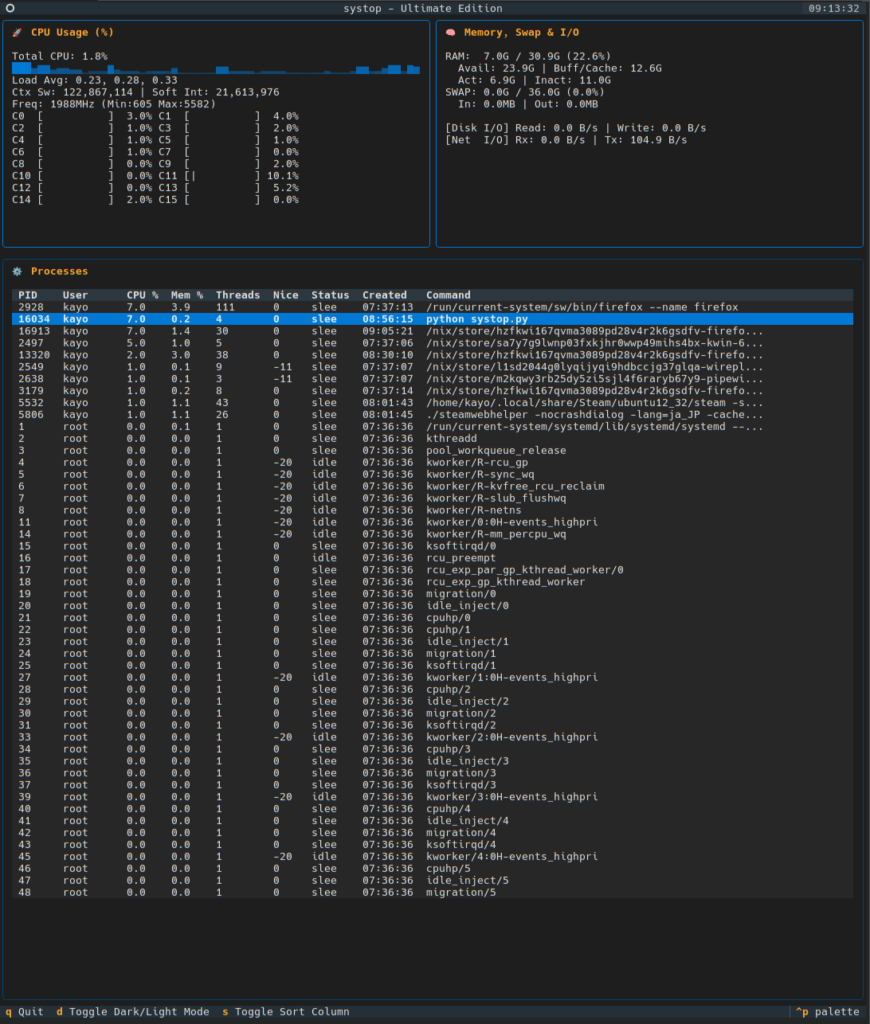This screenshot has width=870, height=1024.
Task: Quit the app with the q Quit footer button
Action: point(25,1012)
